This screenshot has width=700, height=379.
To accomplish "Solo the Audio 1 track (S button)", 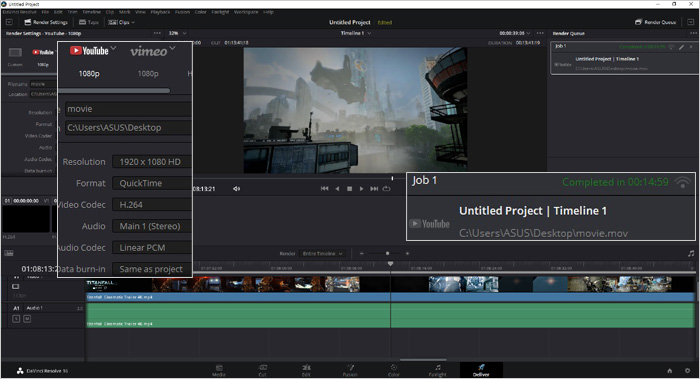I will 16,319.
